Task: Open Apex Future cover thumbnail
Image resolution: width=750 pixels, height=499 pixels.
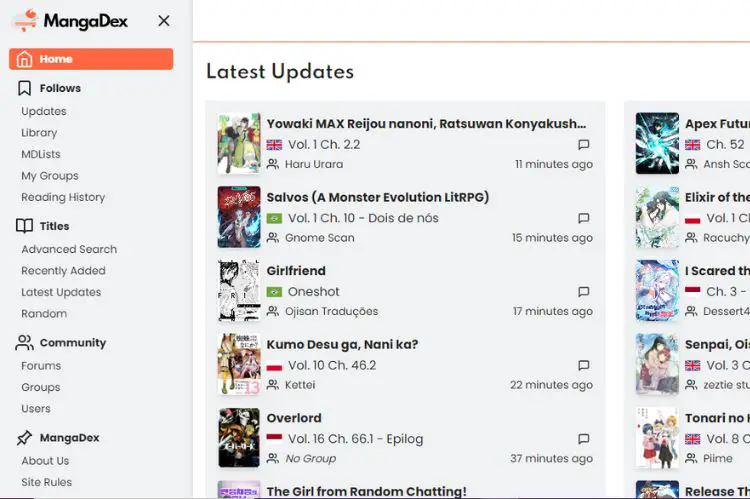Action: [657, 144]
